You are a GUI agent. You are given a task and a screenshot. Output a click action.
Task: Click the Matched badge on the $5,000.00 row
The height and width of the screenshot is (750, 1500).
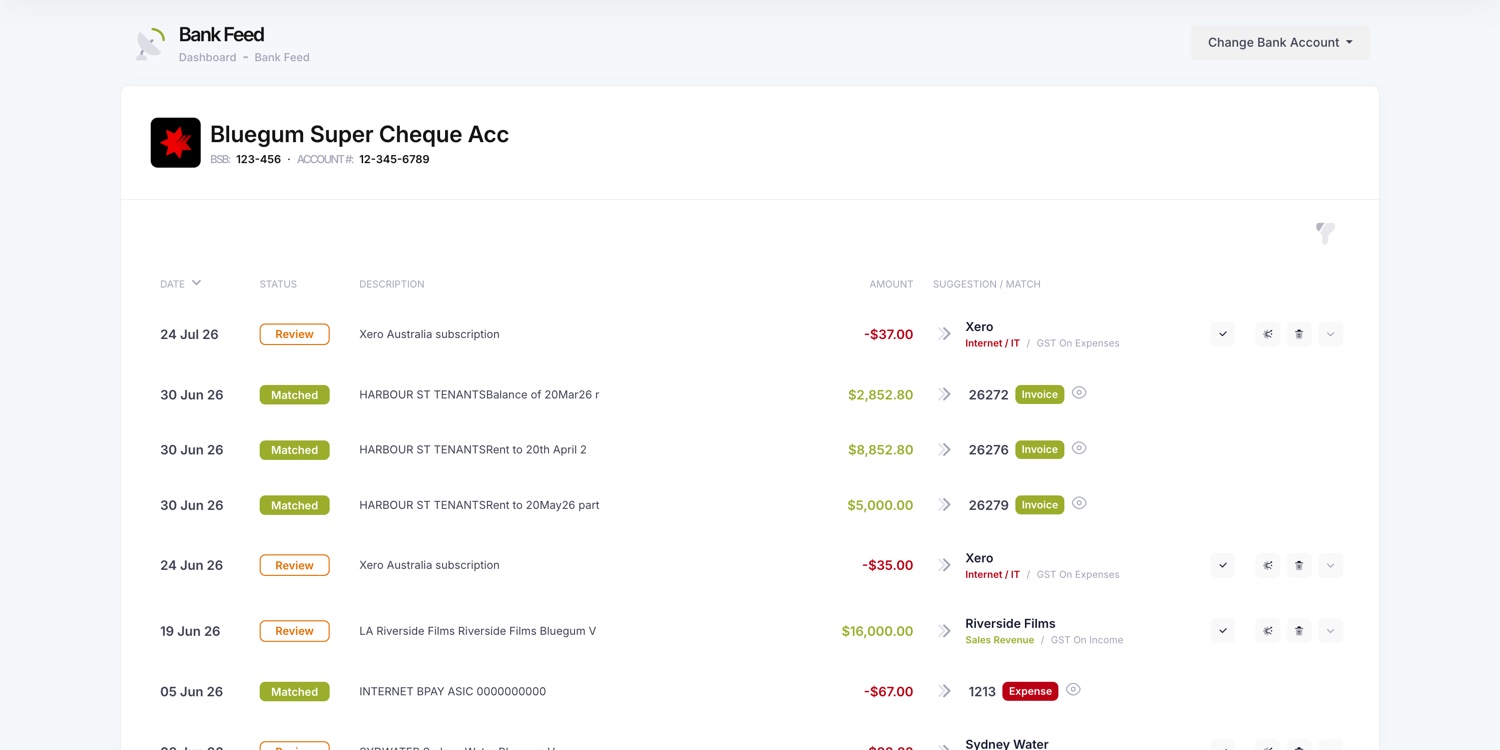pyautogui.click(x=294, y=505)
